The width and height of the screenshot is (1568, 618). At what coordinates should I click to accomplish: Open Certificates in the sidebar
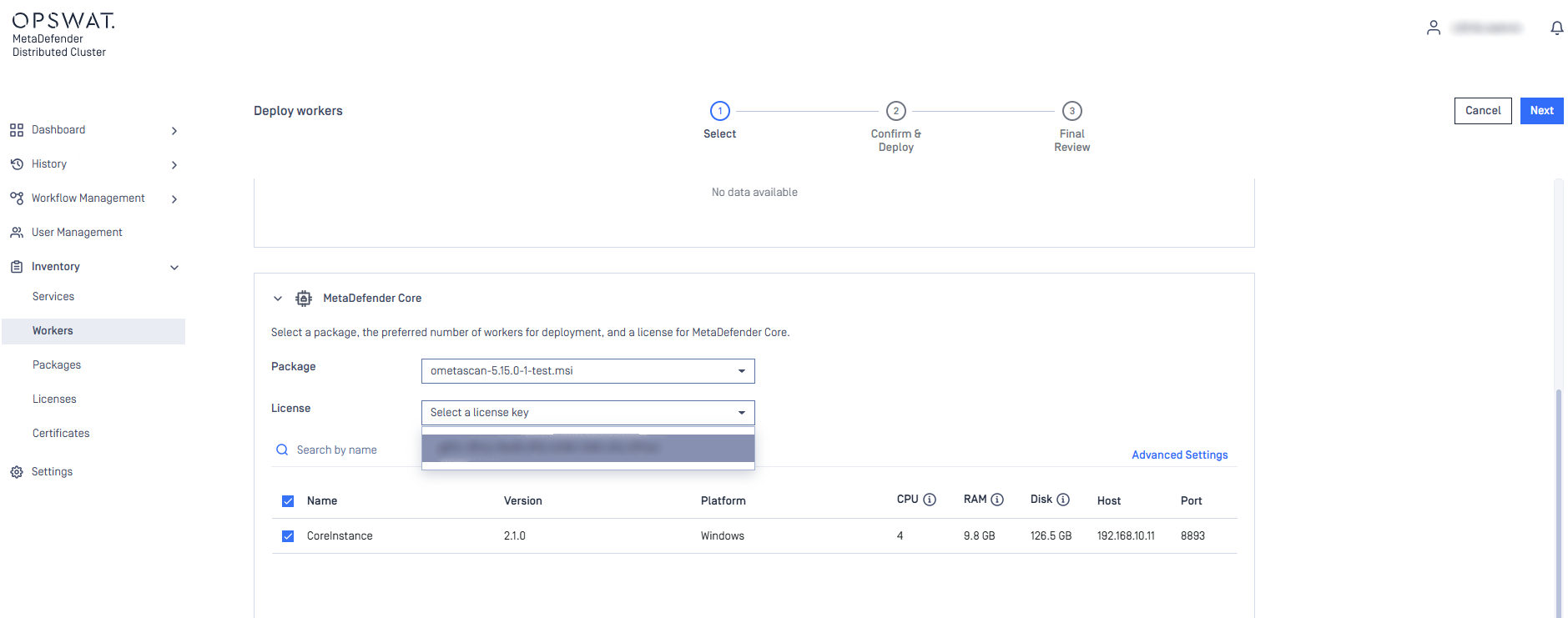(x=61, y=434)
